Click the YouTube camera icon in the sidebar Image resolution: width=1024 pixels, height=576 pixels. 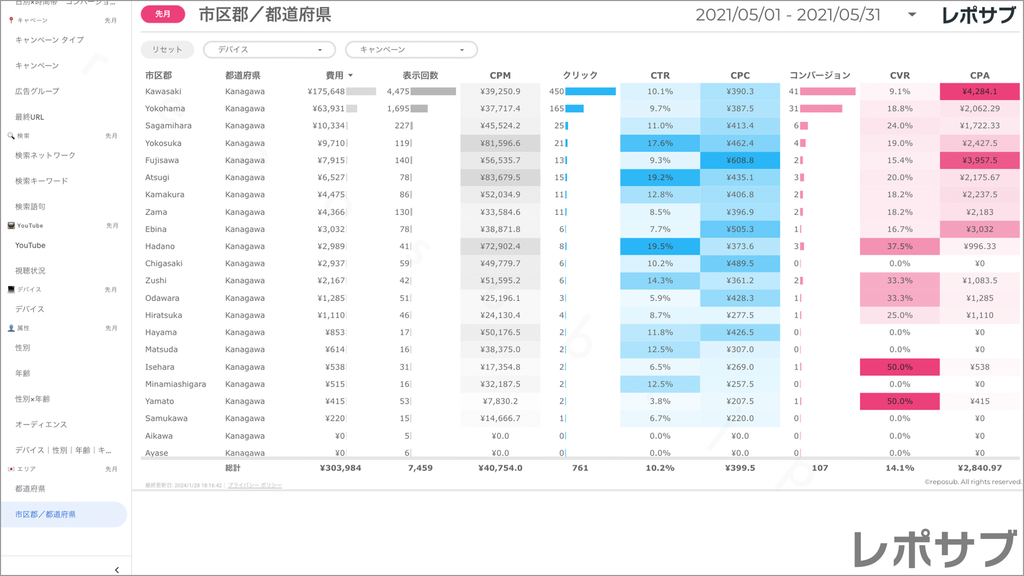tap(10, 225)
